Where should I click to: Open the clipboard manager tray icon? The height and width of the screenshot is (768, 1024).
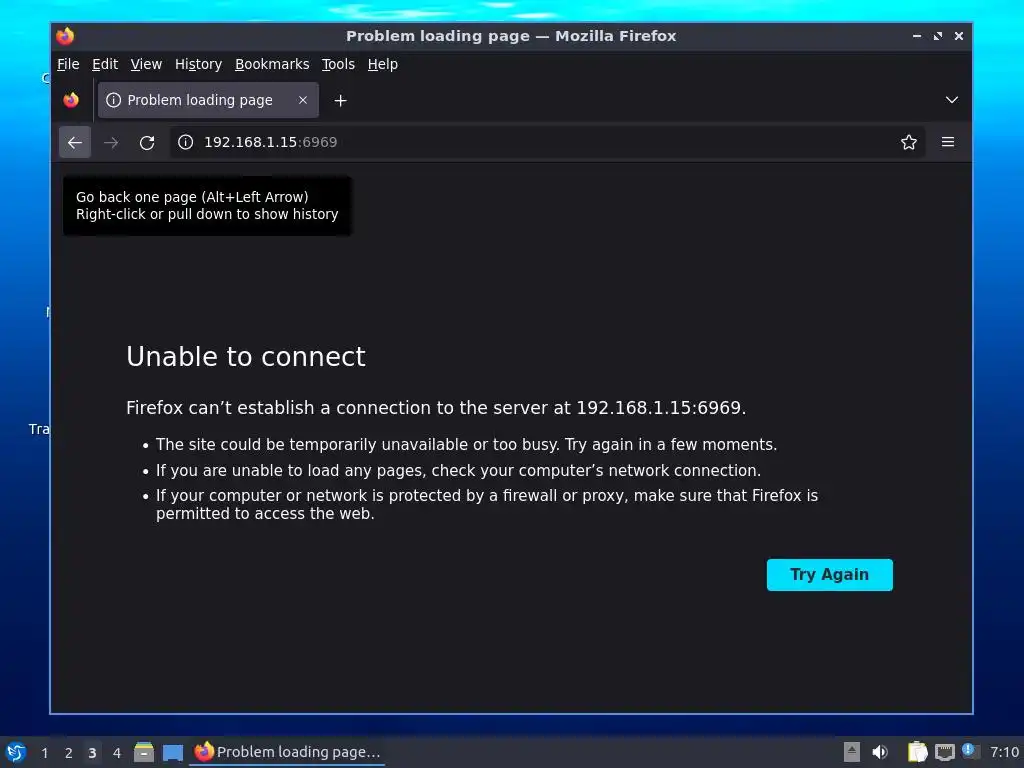tap(918, 752)
